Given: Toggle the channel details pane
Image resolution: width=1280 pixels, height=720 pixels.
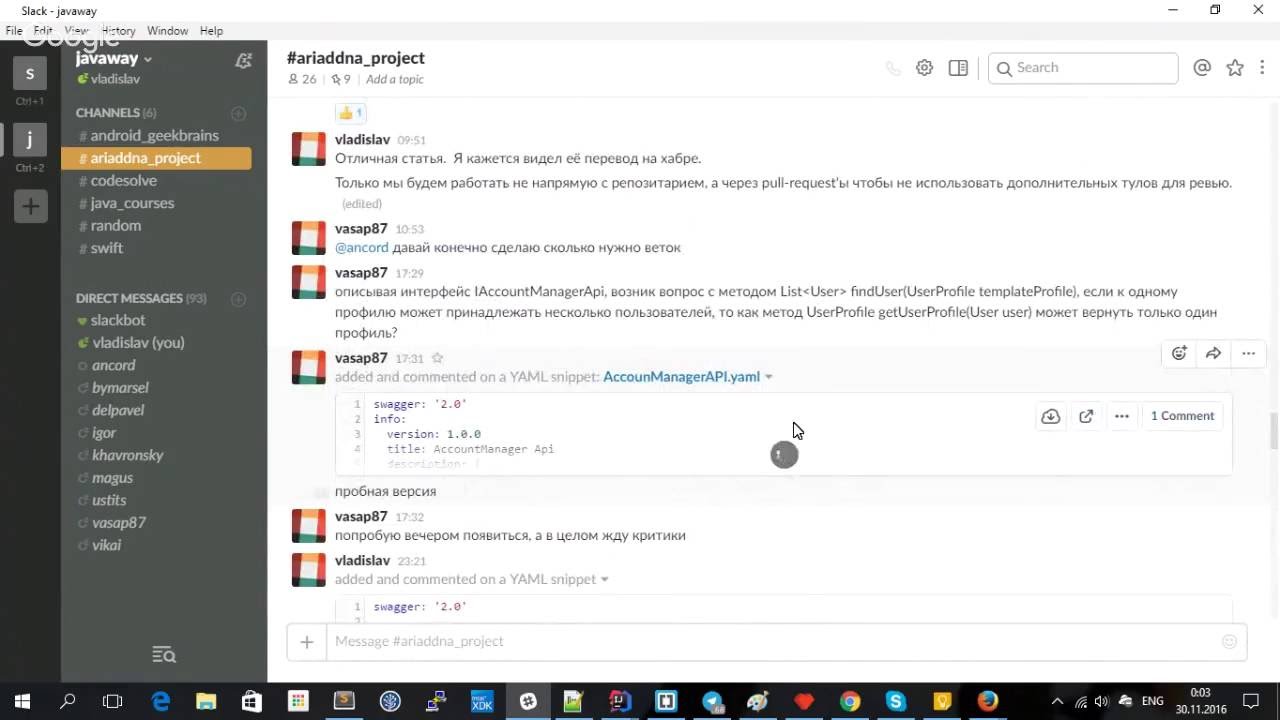Looking at the screenshot, I should coord(958,68).
